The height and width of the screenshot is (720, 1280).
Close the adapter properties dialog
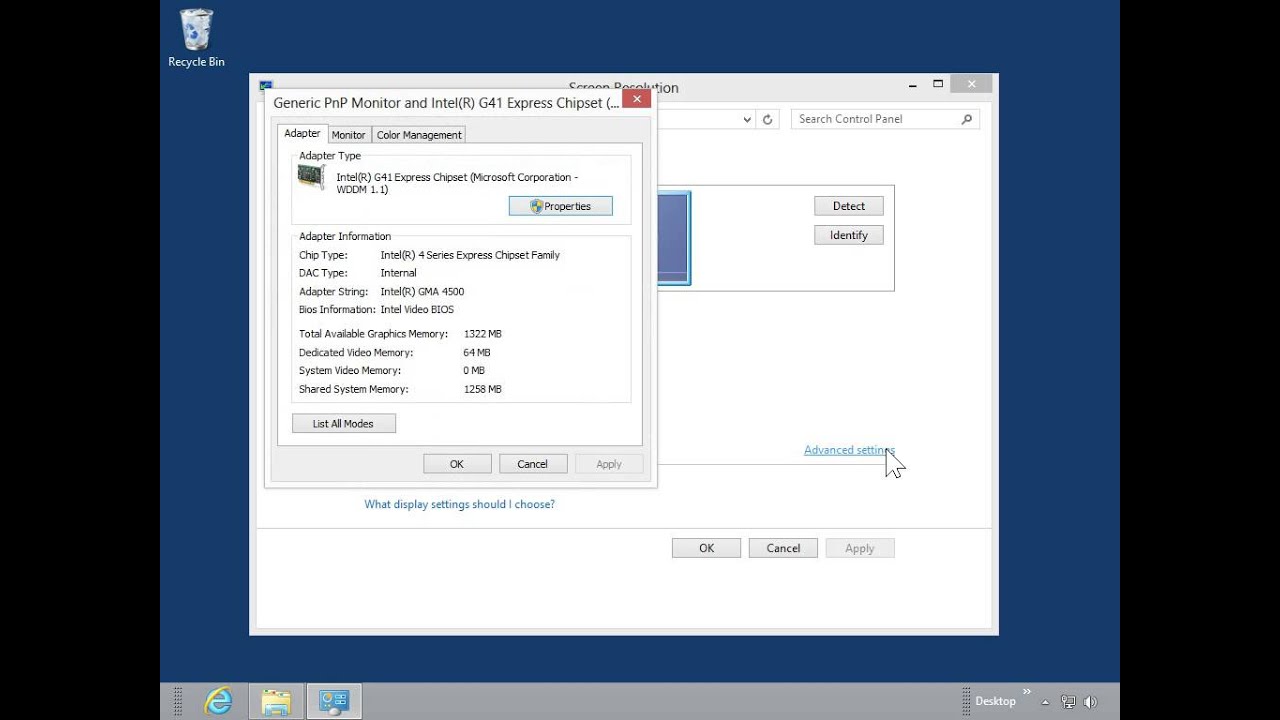tap(637, 99)
